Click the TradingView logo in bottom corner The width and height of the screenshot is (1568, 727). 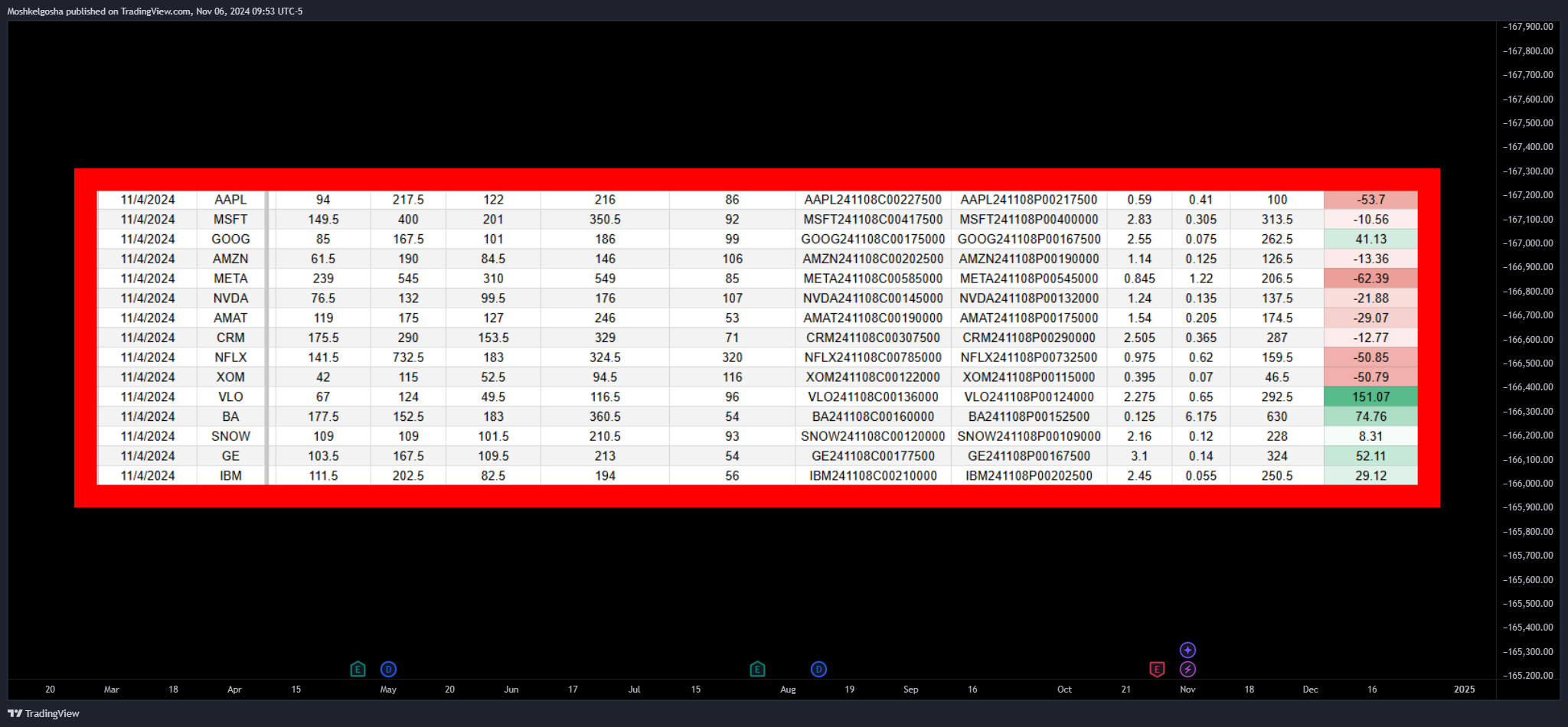coord(44,713)
